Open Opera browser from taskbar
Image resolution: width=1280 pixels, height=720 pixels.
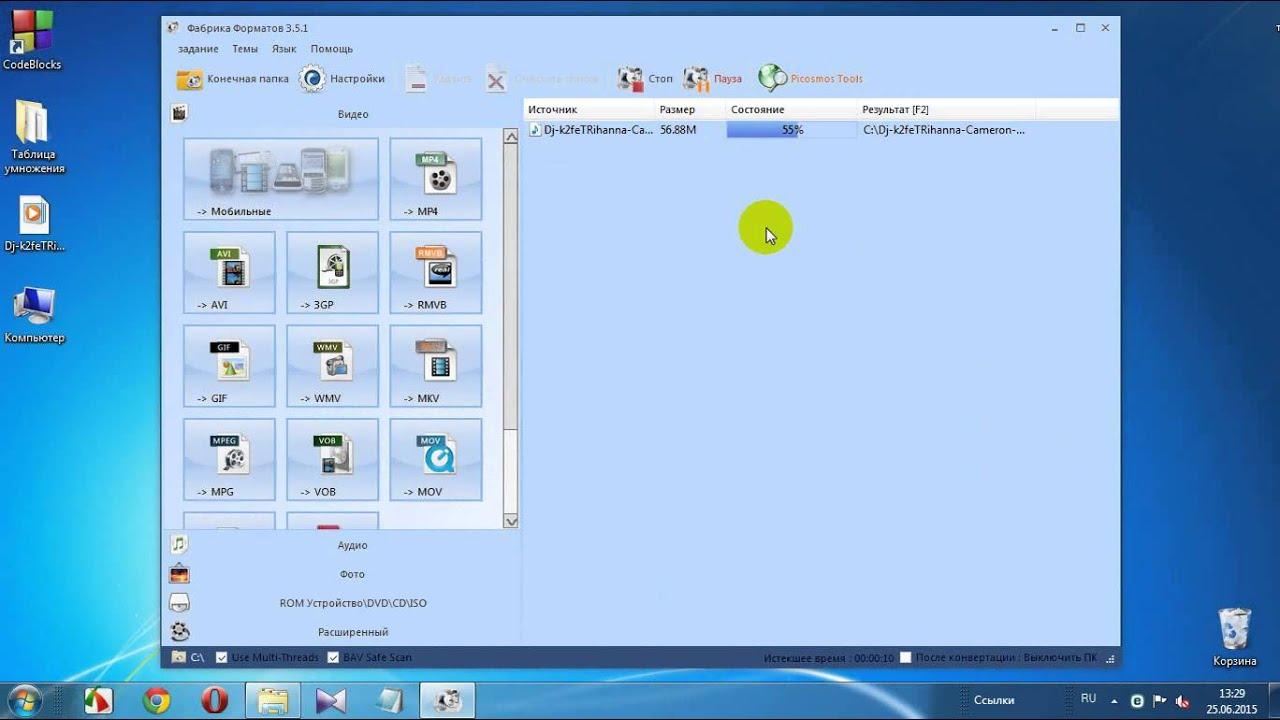(215, 701)
